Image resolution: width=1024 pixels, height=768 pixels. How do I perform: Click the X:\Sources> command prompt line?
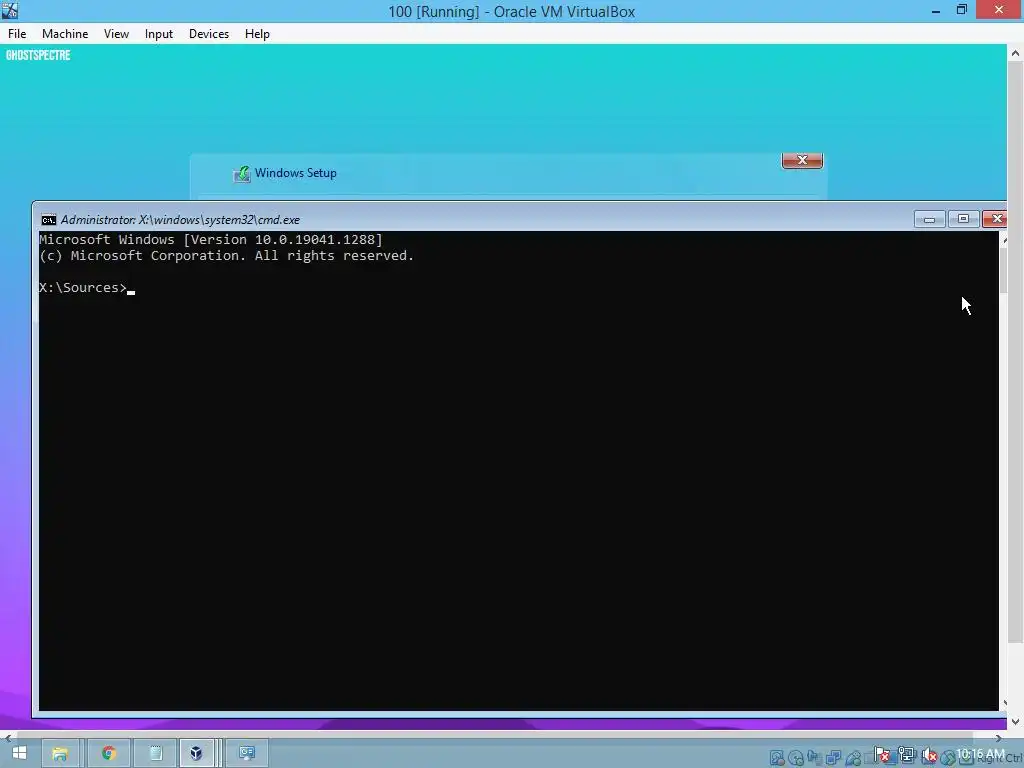87,288
